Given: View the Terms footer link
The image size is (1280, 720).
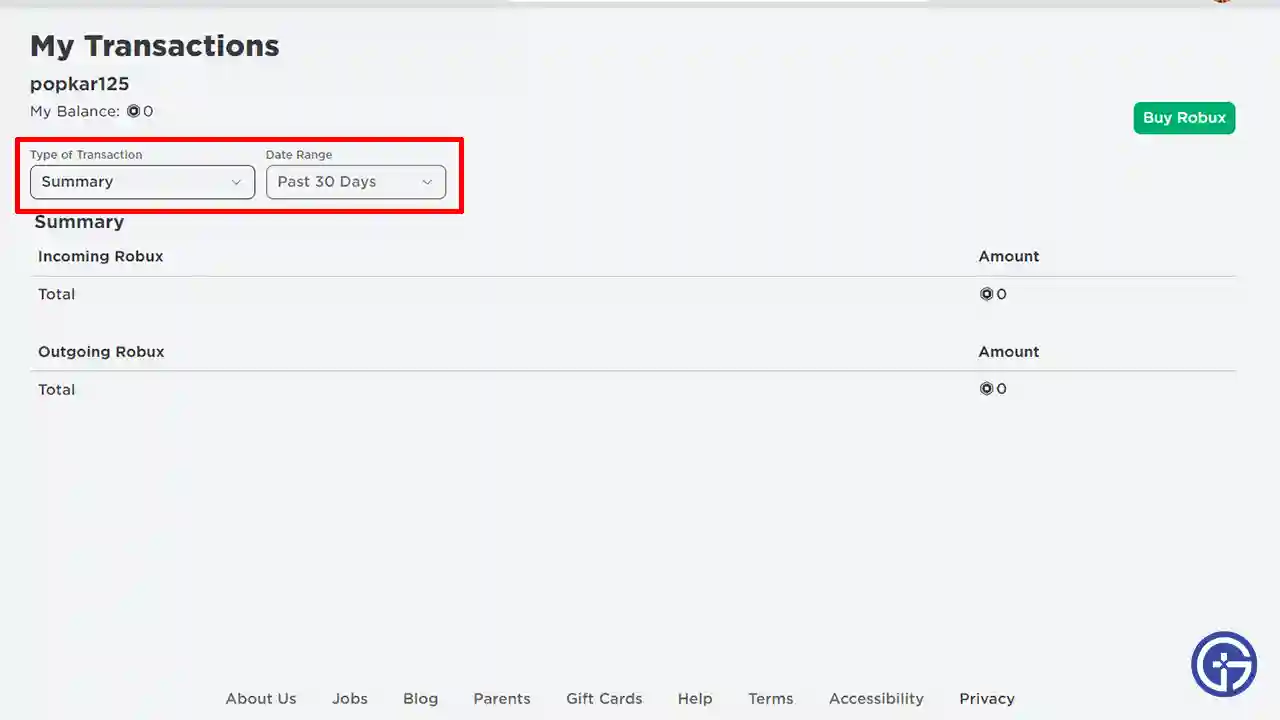Looking at the screenshot, I should (x=770, y=699).
